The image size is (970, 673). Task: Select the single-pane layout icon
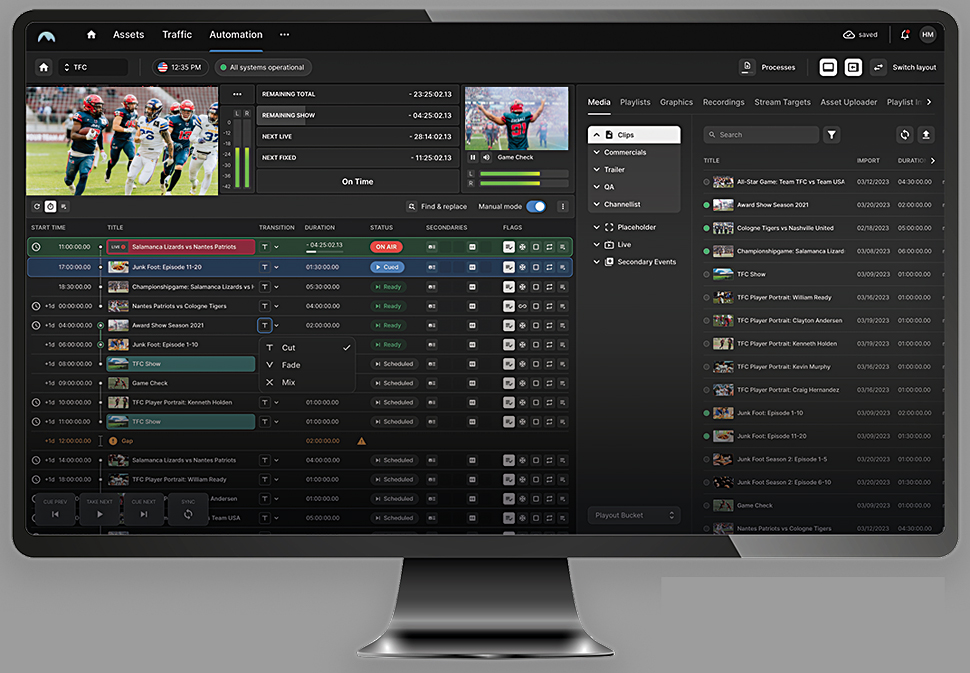point(828,67)
